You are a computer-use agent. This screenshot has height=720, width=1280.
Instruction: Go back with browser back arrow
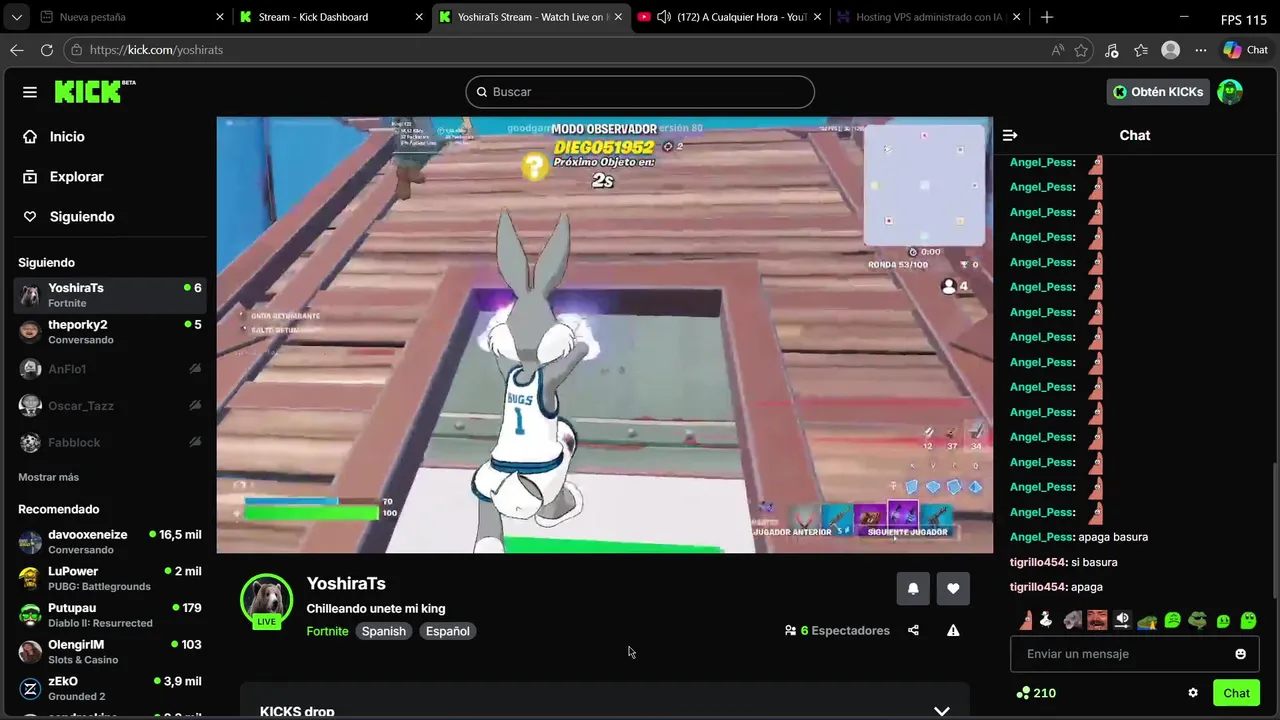pyautogui.click(x=17, y=50)
